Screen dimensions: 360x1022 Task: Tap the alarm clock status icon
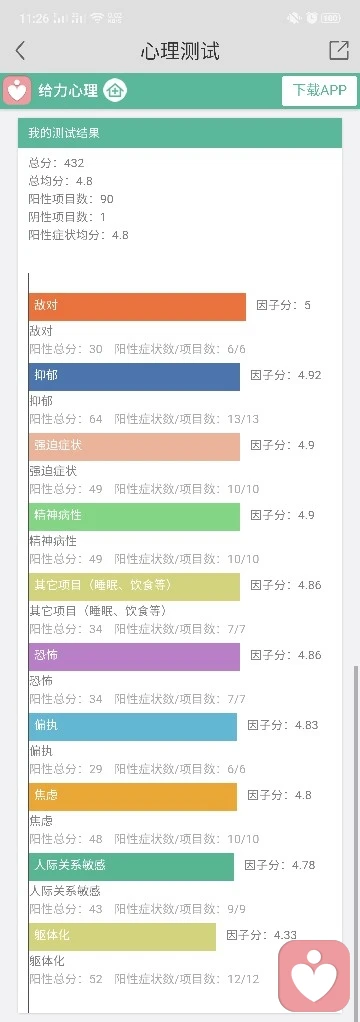(x=310, y=18)
